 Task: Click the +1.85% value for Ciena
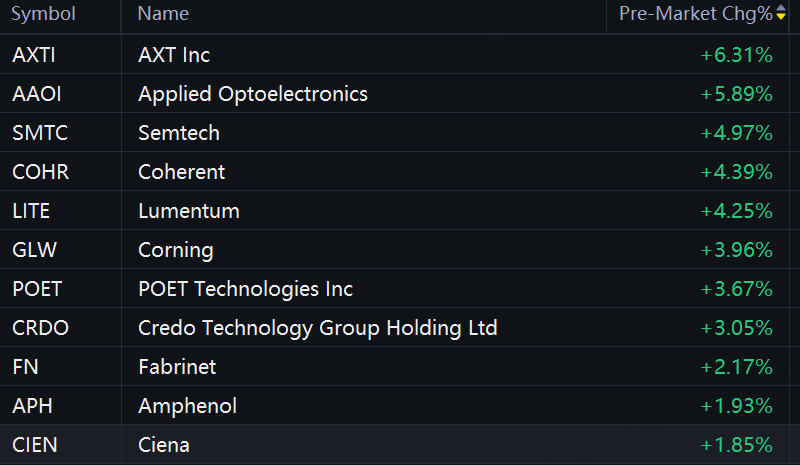[x=736, y=445]
